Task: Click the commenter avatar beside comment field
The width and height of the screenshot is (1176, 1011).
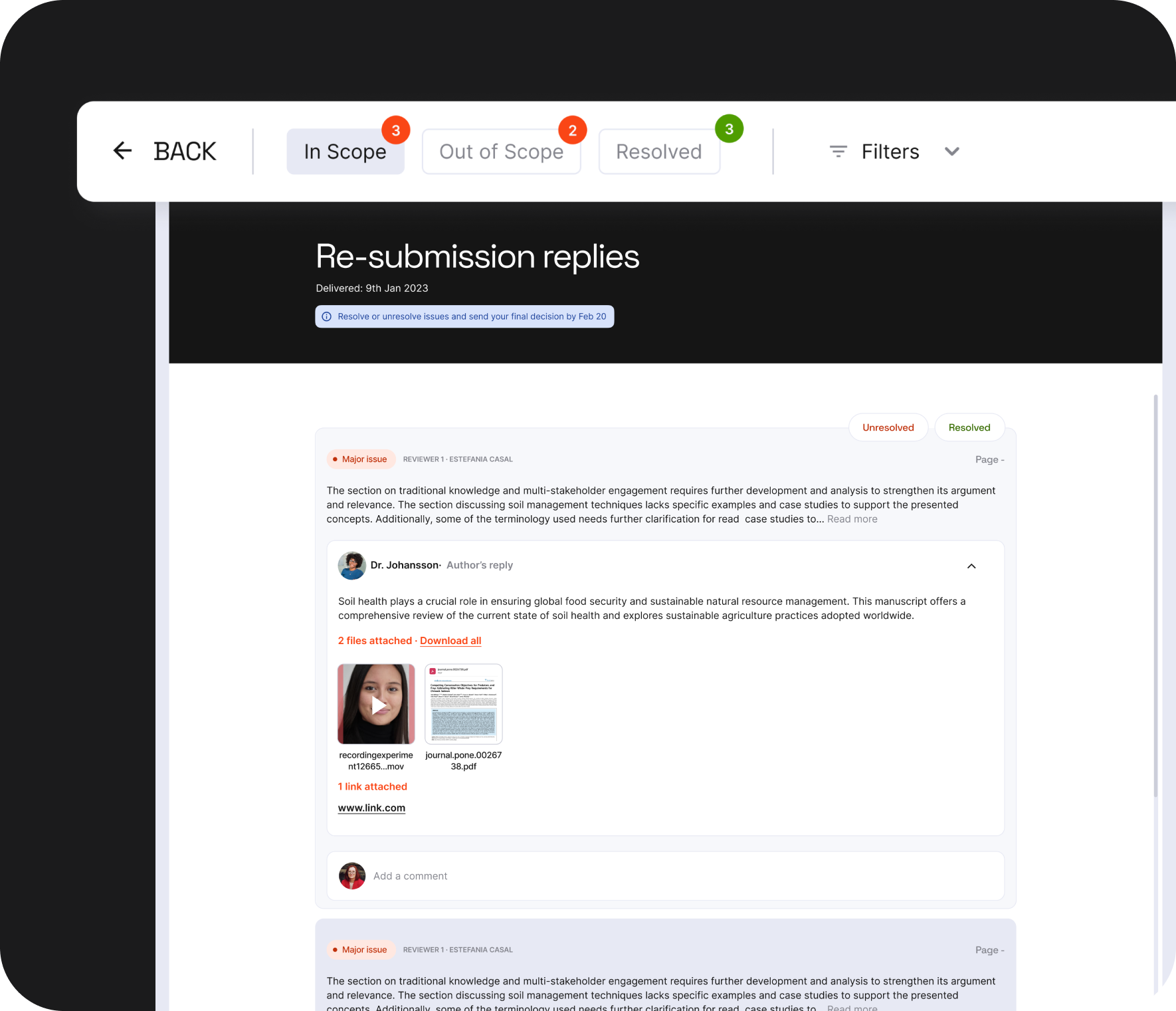Action: point(352,876)
